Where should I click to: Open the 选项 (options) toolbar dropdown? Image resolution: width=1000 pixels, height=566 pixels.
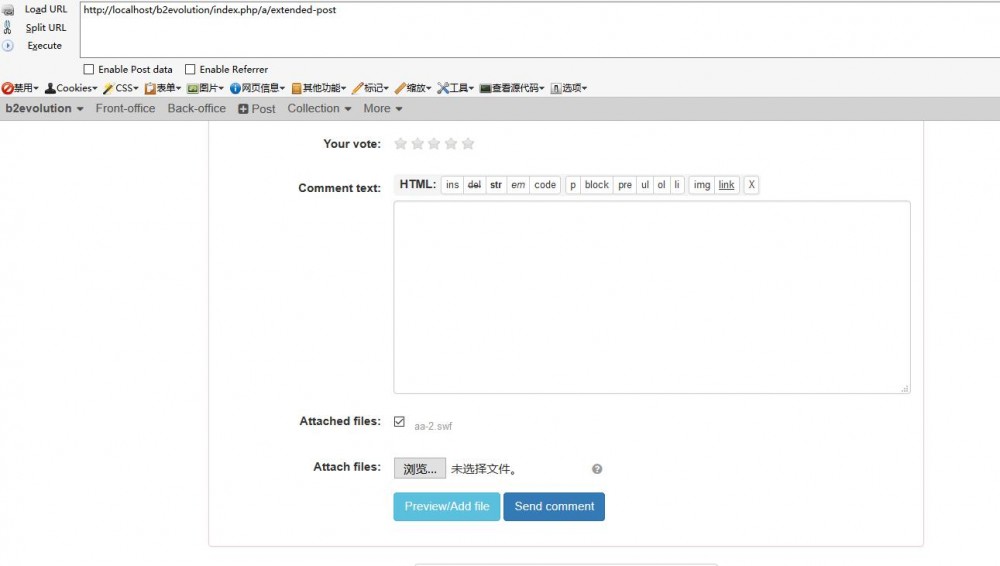[569, 88]
